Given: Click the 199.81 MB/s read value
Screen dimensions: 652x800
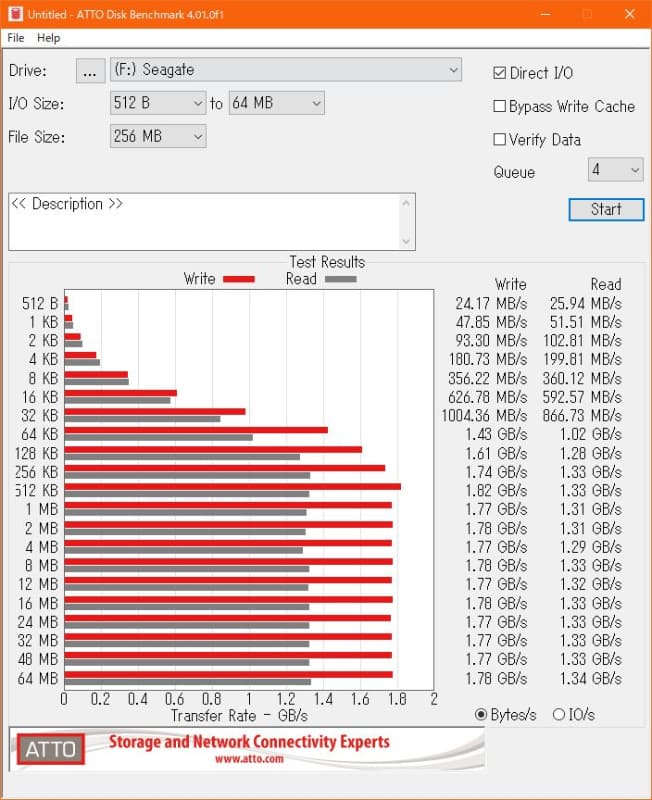Looking at the screenshot, I should tap(582, 359).
